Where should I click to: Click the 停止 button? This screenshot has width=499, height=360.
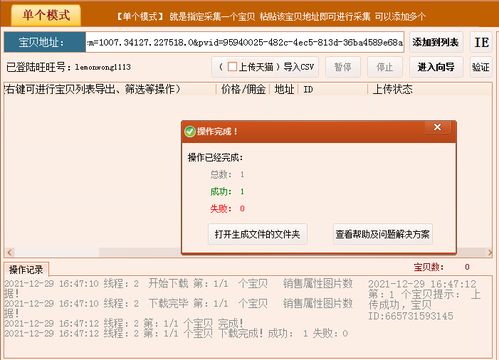(385, 67)
